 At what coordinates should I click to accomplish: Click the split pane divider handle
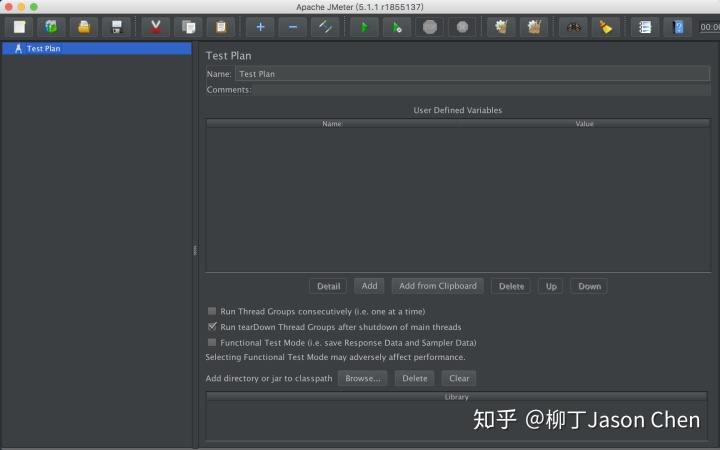click(x=195, y=250)
